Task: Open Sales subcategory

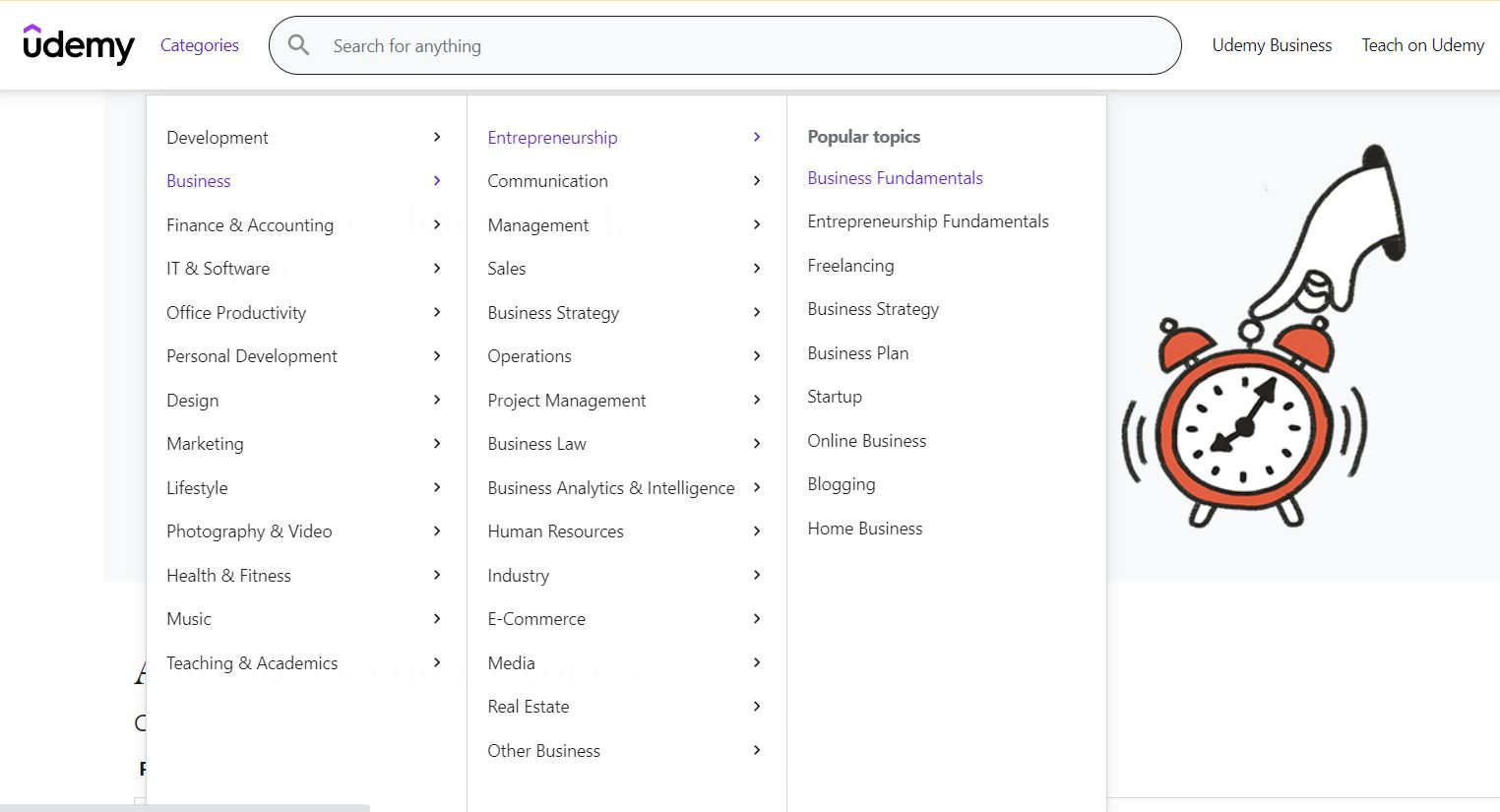Action: pos(506,269)
